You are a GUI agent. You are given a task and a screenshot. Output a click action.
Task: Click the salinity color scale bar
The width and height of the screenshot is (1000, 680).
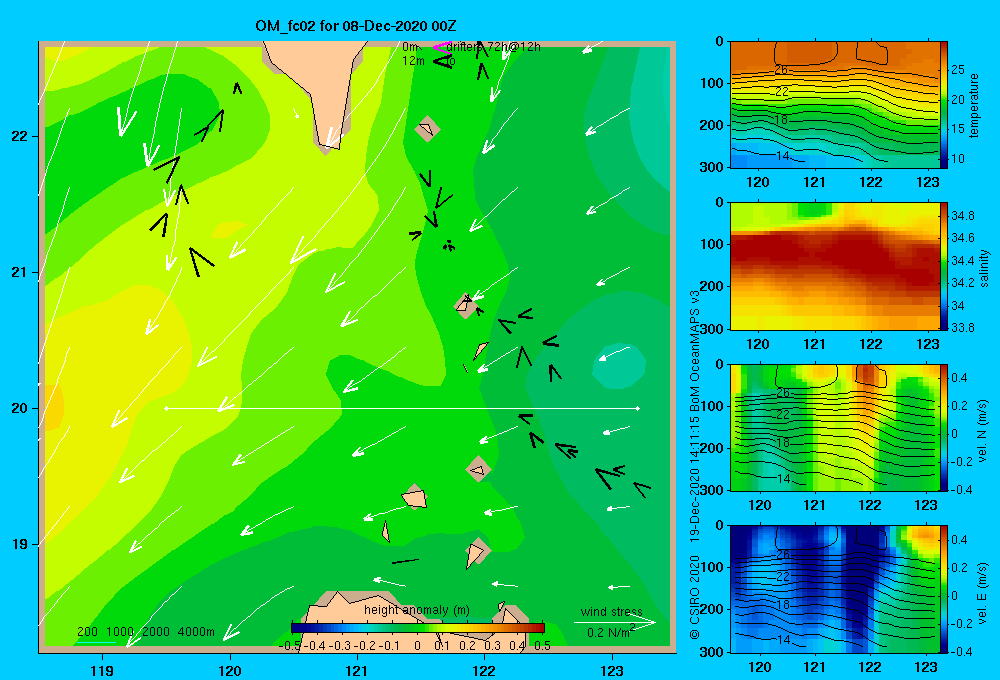pyautogui.click(x=944, y=267)
